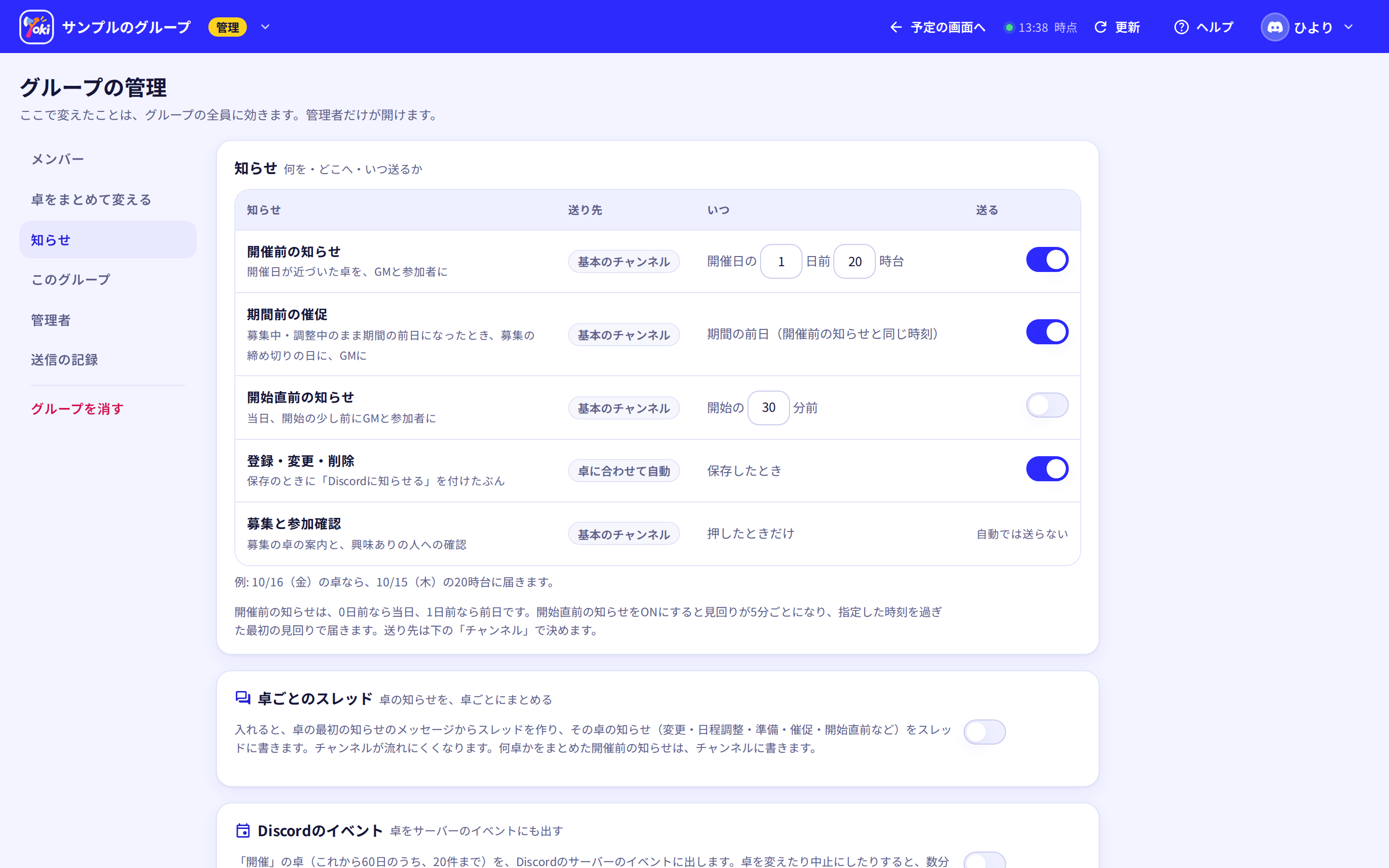Click the 更新 button text
The height and width of the screenshot is (868, 1389).
tap(1127, 27)
